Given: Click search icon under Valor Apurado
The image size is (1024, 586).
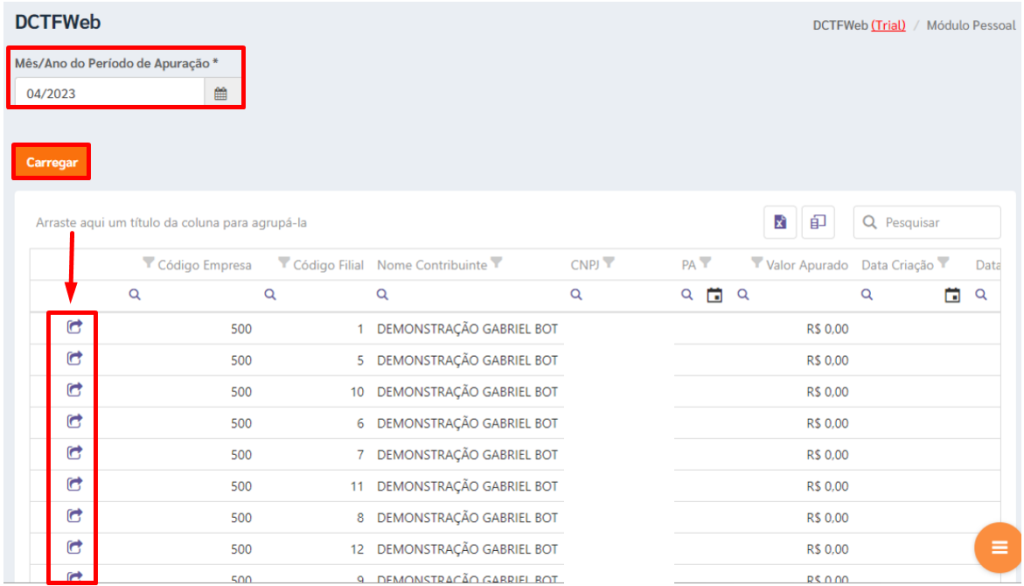Looking at the screenshot, I should coord(743,295).
